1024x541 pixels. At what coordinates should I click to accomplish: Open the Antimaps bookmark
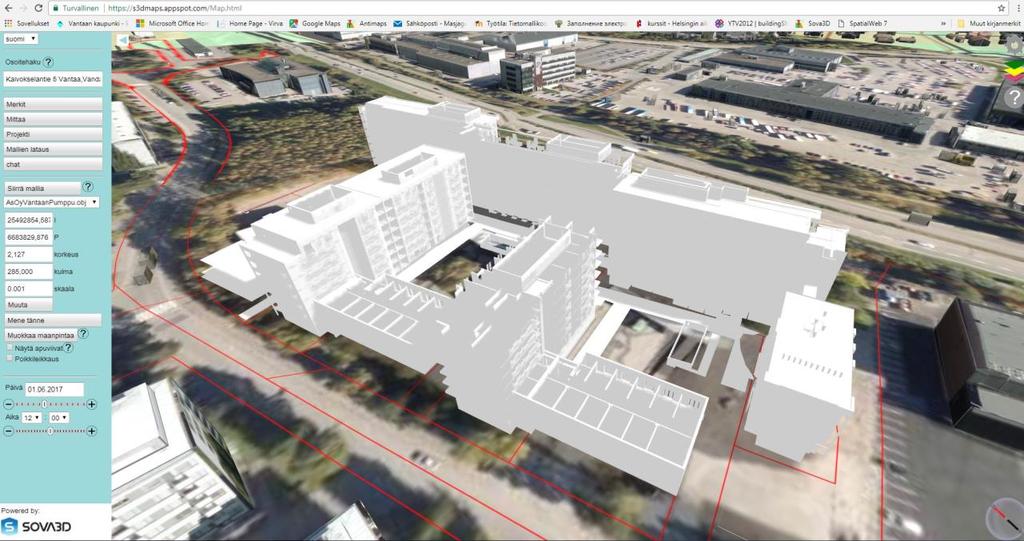tap(366, 24)
